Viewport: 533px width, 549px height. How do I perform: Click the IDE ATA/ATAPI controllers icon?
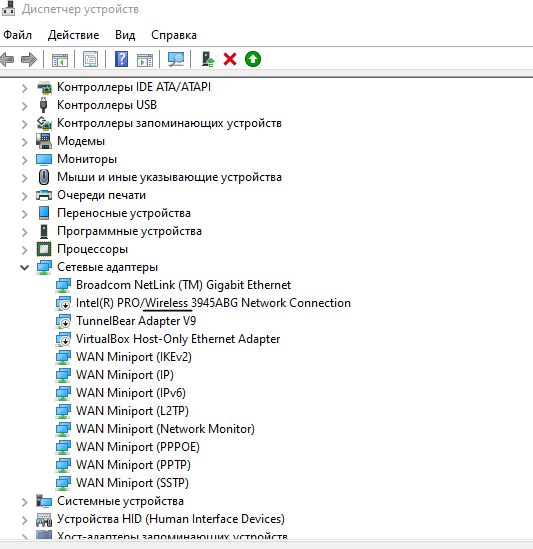(x=44, y=88)
